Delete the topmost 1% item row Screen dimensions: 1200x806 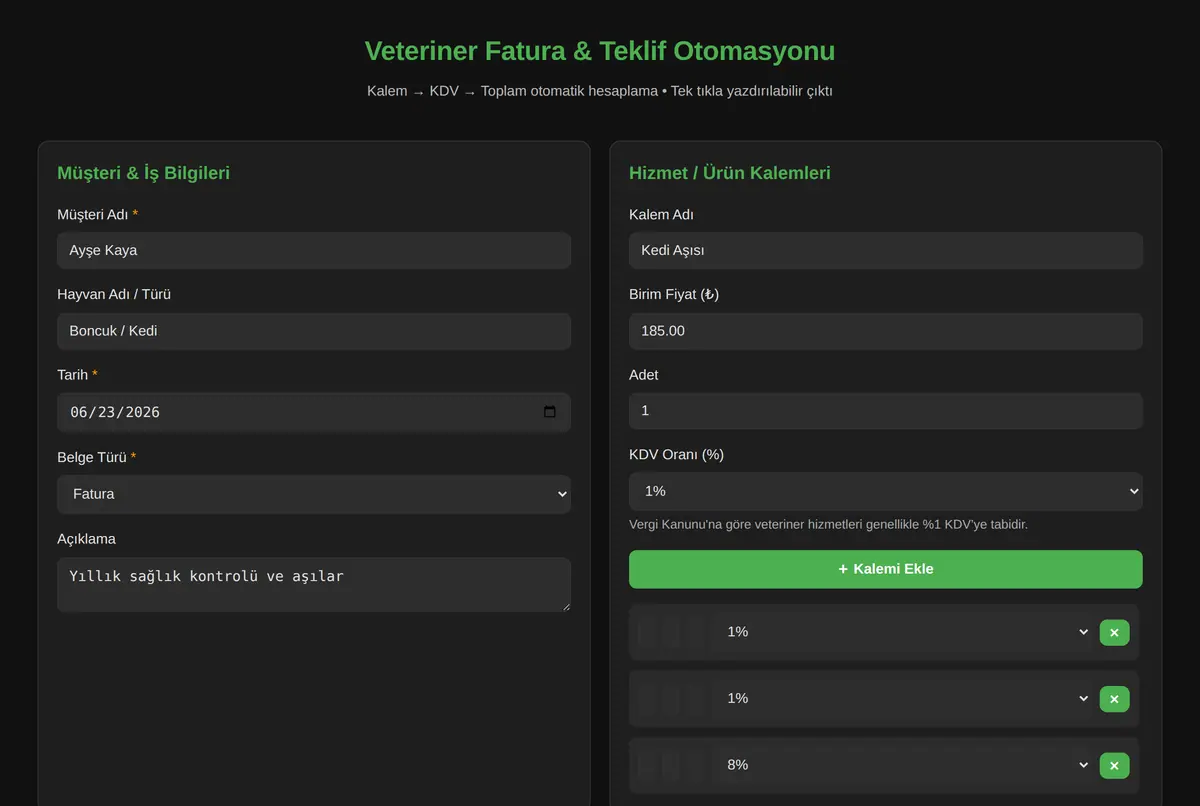(x=1114, y=632)
